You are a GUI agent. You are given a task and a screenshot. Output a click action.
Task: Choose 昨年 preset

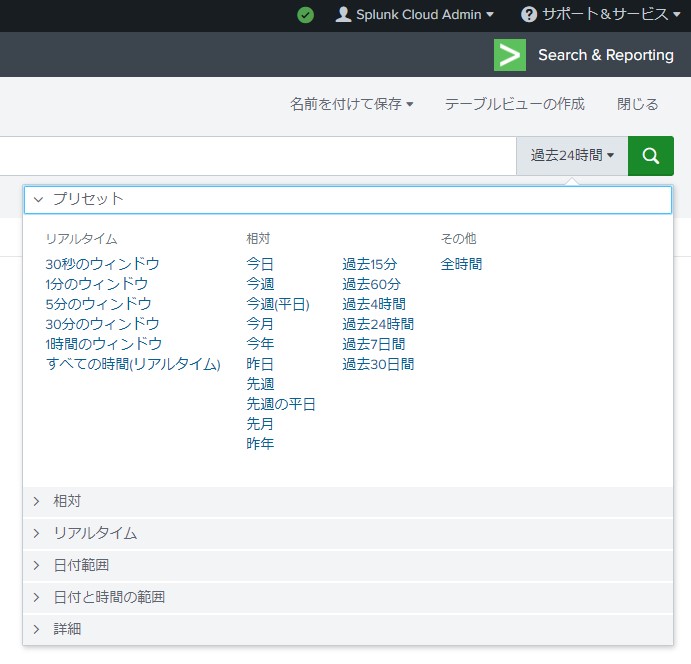pos(260,444)
